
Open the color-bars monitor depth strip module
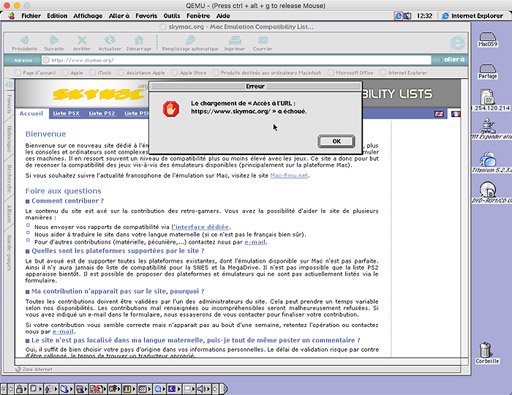pos(129,389)
